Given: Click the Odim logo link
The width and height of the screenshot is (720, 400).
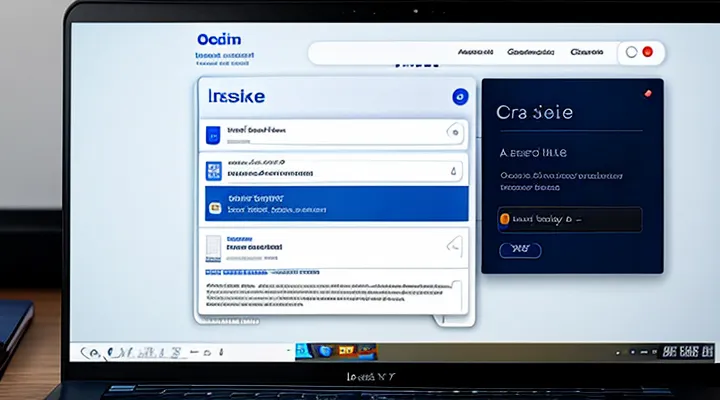Looking at the screenshot, I should [217, 37].
